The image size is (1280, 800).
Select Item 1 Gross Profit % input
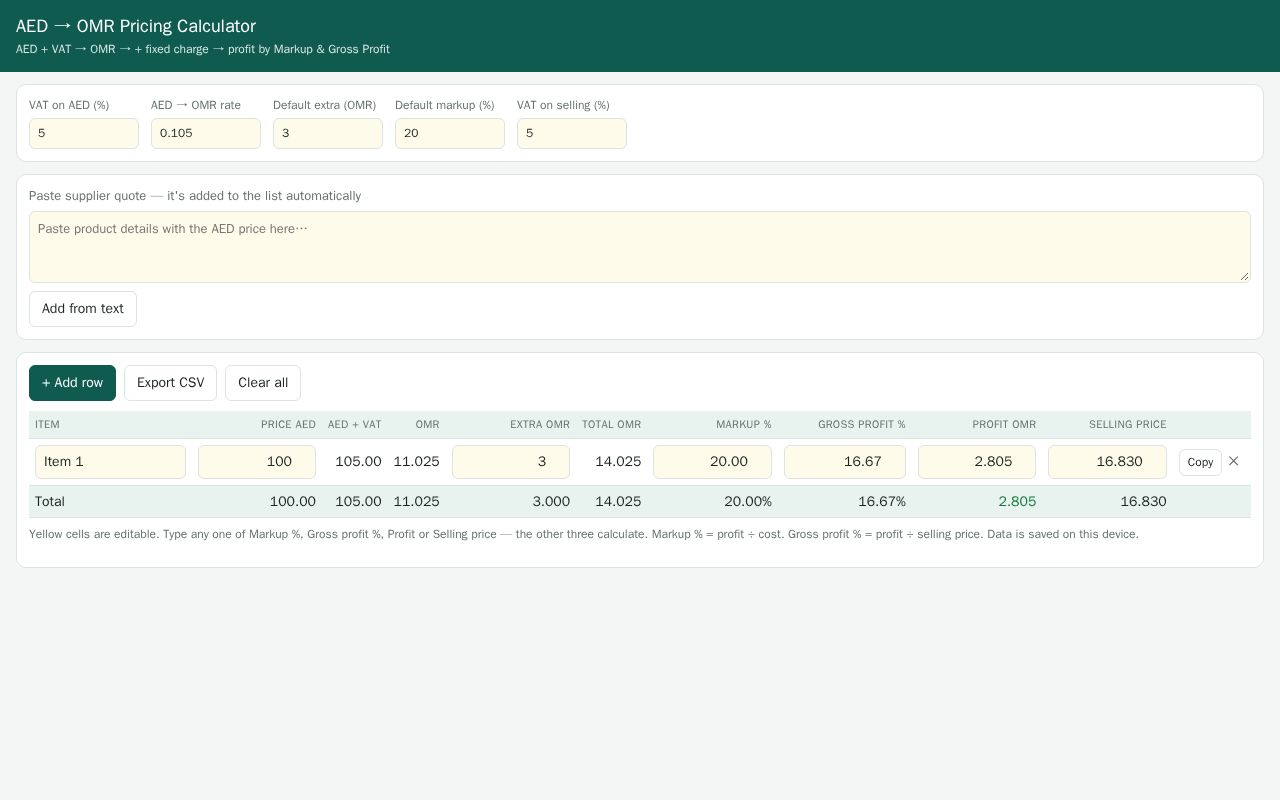coord(845,462)
